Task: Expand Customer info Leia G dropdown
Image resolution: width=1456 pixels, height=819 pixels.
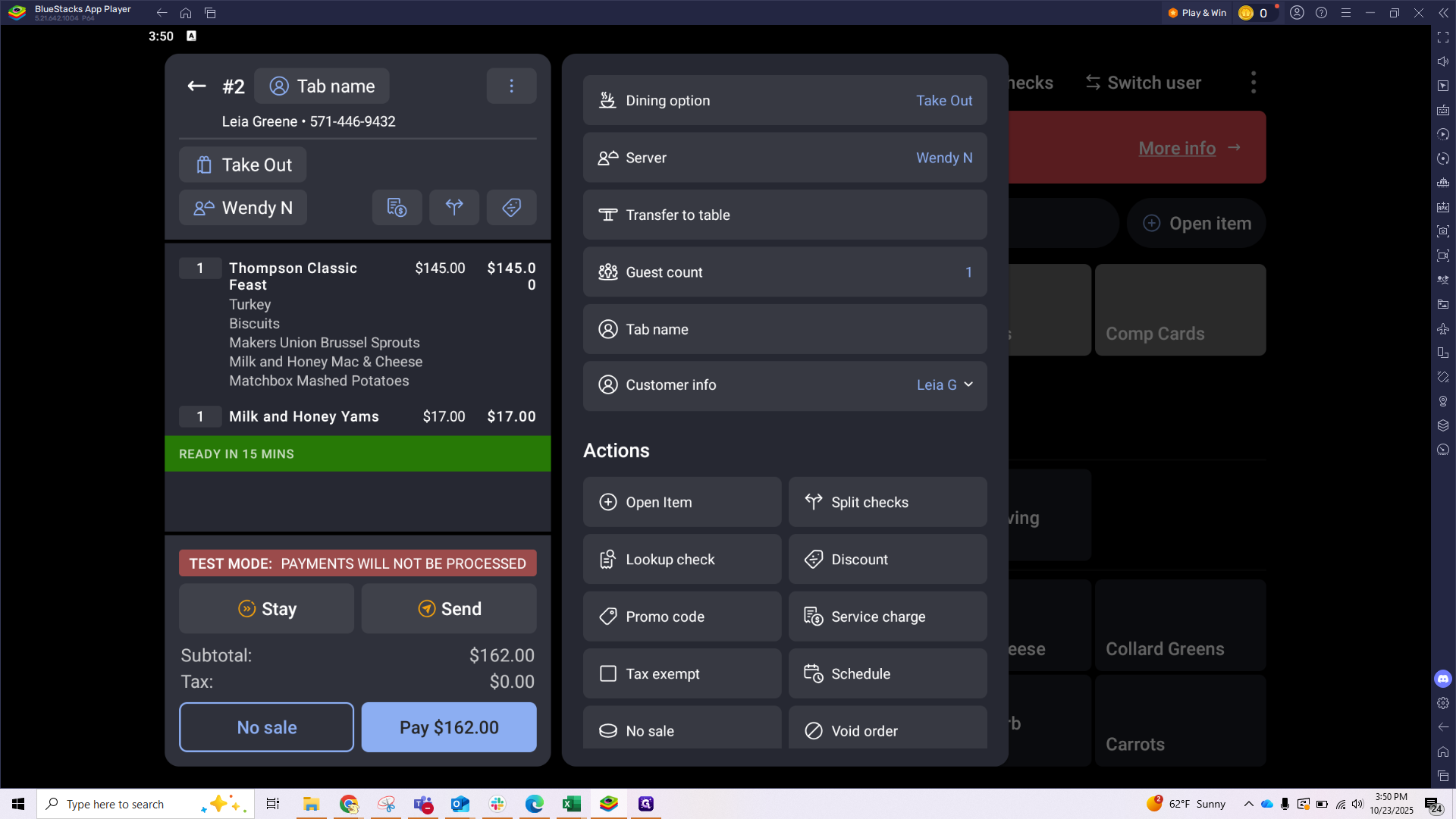Action: point(945,385)
